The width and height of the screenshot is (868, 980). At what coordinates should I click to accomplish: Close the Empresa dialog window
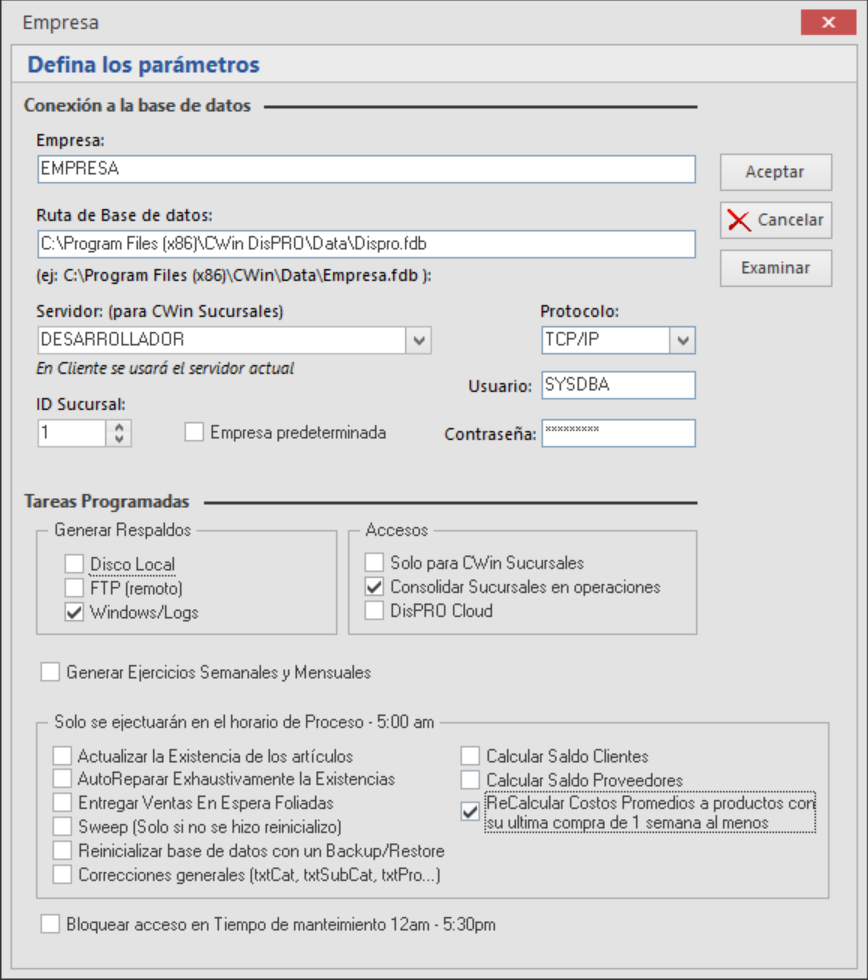[828, 22]
